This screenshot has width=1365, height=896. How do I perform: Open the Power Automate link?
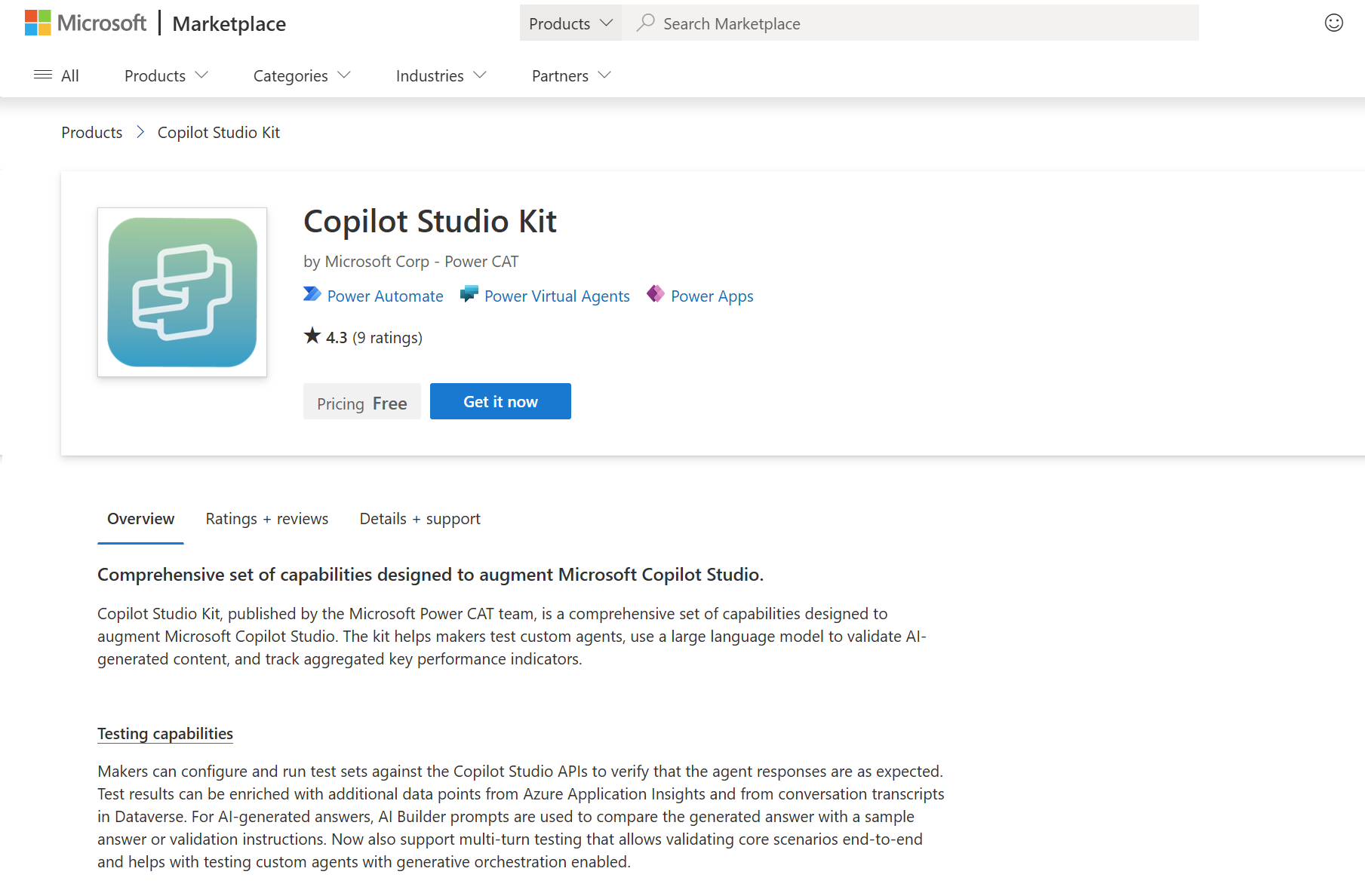(386, 296)
